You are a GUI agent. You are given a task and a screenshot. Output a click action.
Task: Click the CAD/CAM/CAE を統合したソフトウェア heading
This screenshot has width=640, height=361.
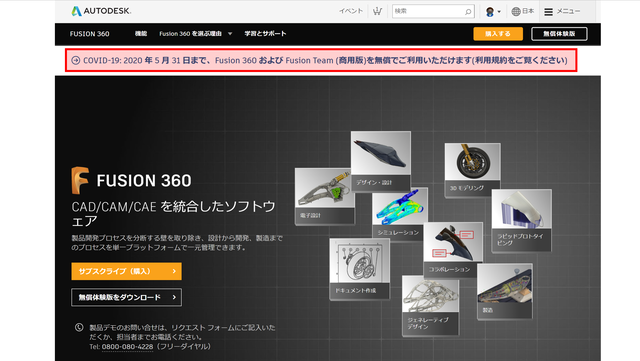(x=173, y=214)
